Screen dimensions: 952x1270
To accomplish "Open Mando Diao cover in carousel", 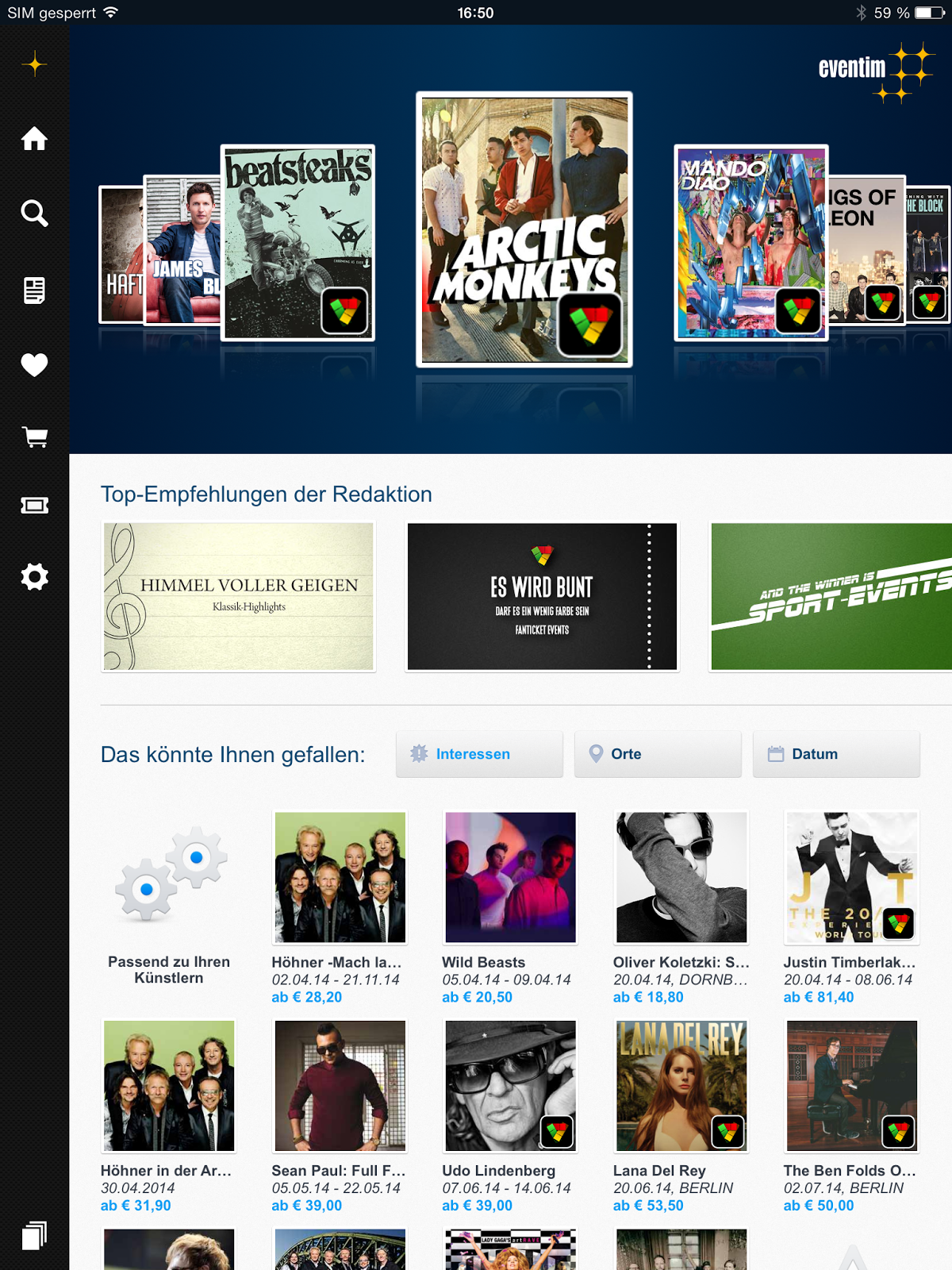I will coord(750,243).
